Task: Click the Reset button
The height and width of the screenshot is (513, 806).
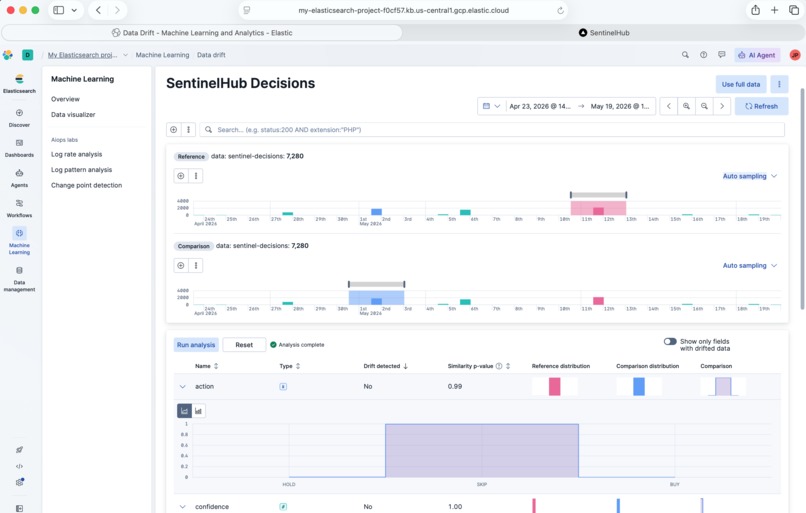Action: [244, 345]
